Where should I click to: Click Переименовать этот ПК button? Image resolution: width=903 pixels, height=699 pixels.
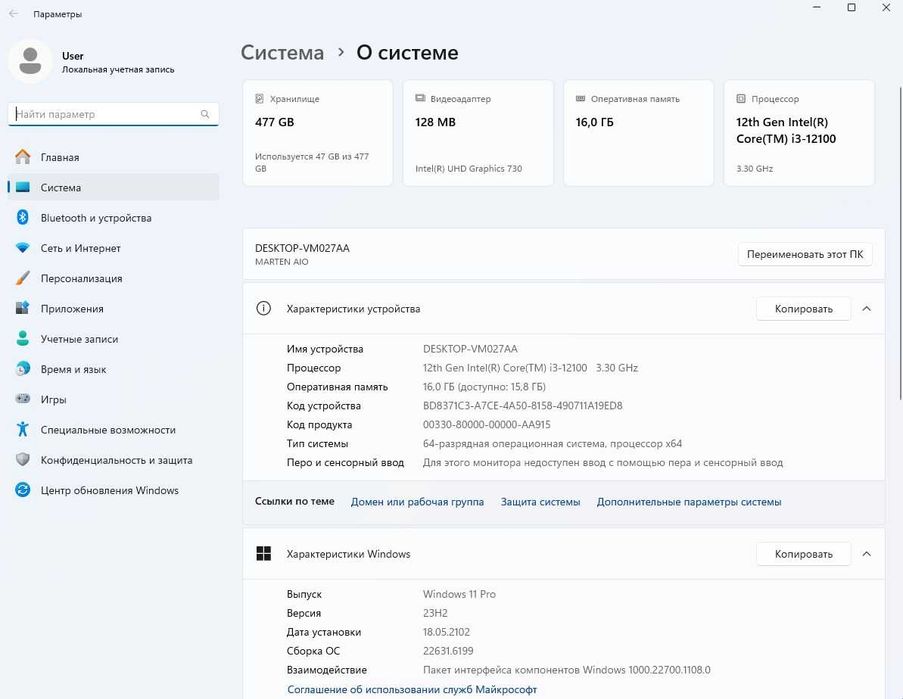tap(805, 254)
